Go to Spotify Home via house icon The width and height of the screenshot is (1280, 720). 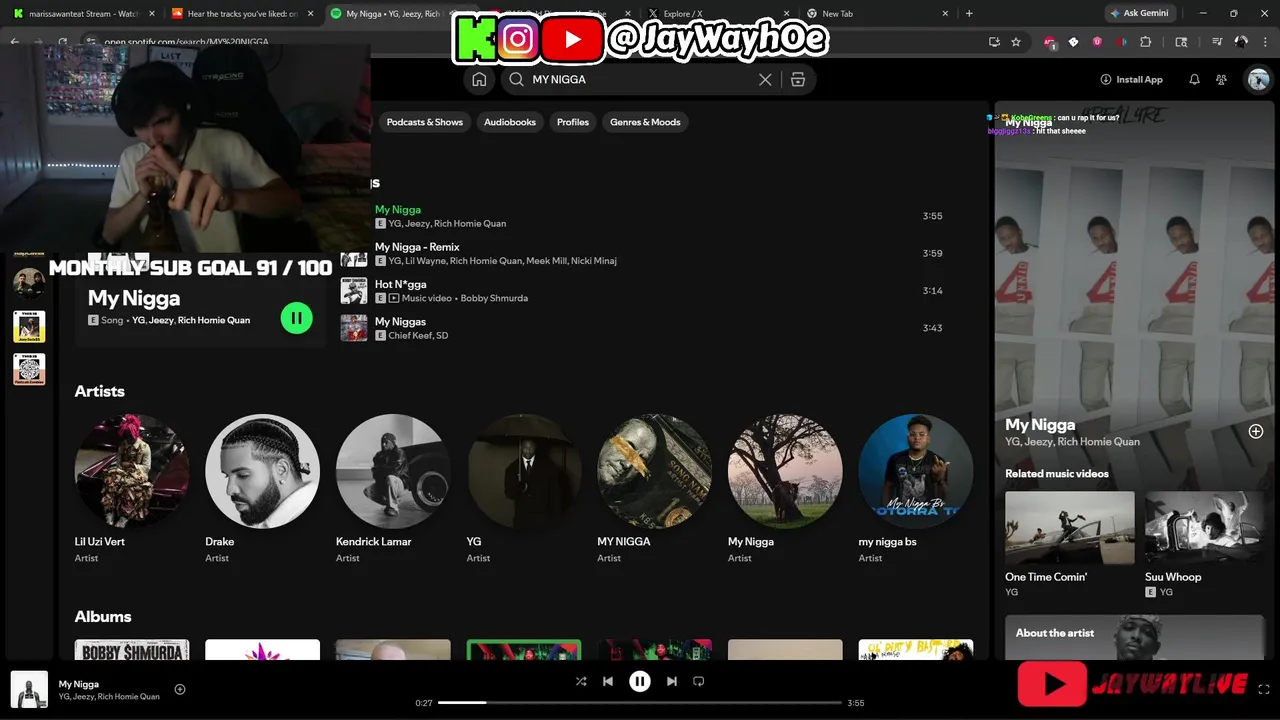tap(479, 79)
